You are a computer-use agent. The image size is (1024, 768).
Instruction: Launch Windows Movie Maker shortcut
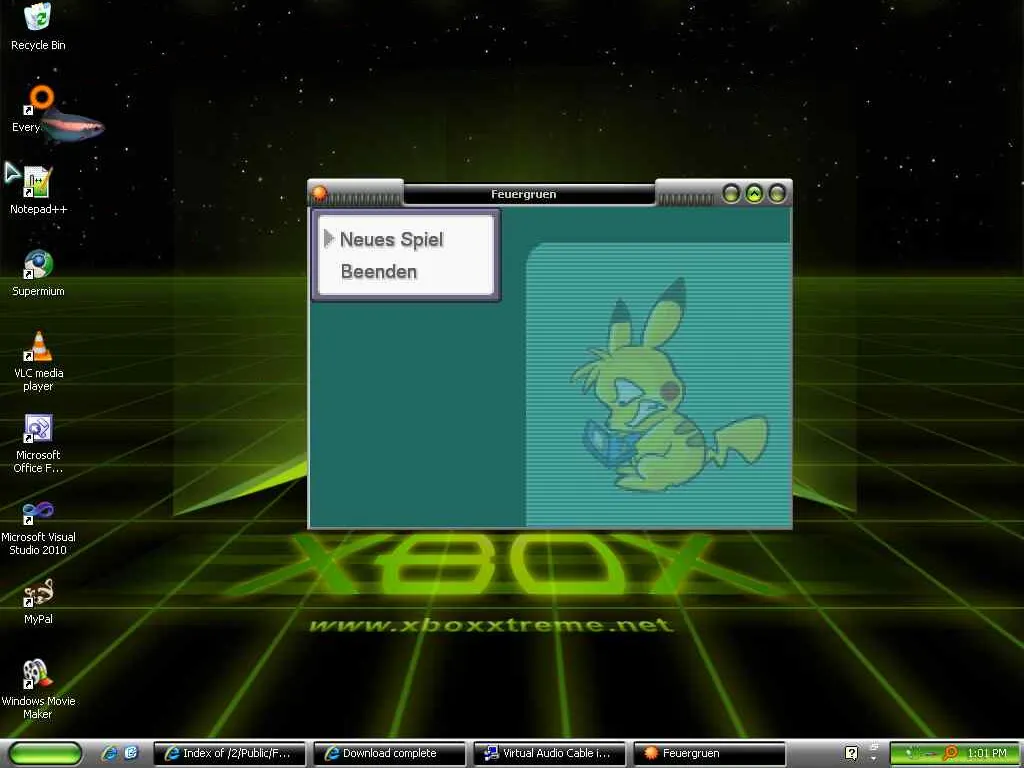[38, 689]
